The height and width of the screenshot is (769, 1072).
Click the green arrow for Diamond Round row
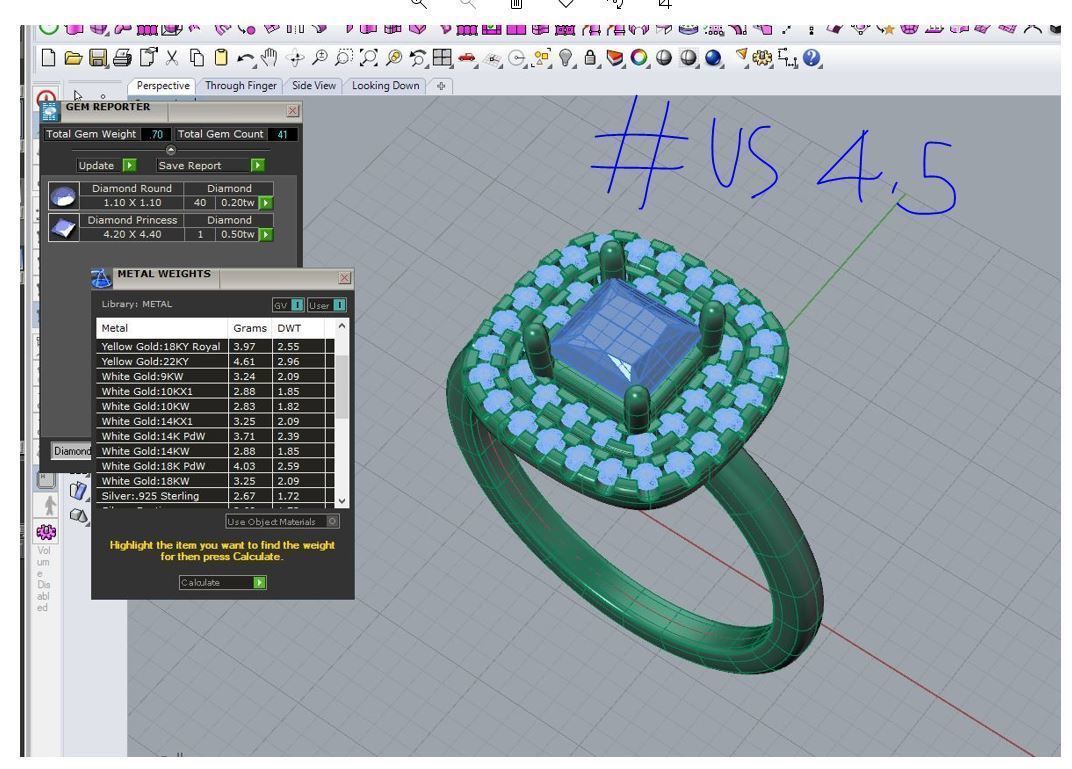(x=266, y=203)
